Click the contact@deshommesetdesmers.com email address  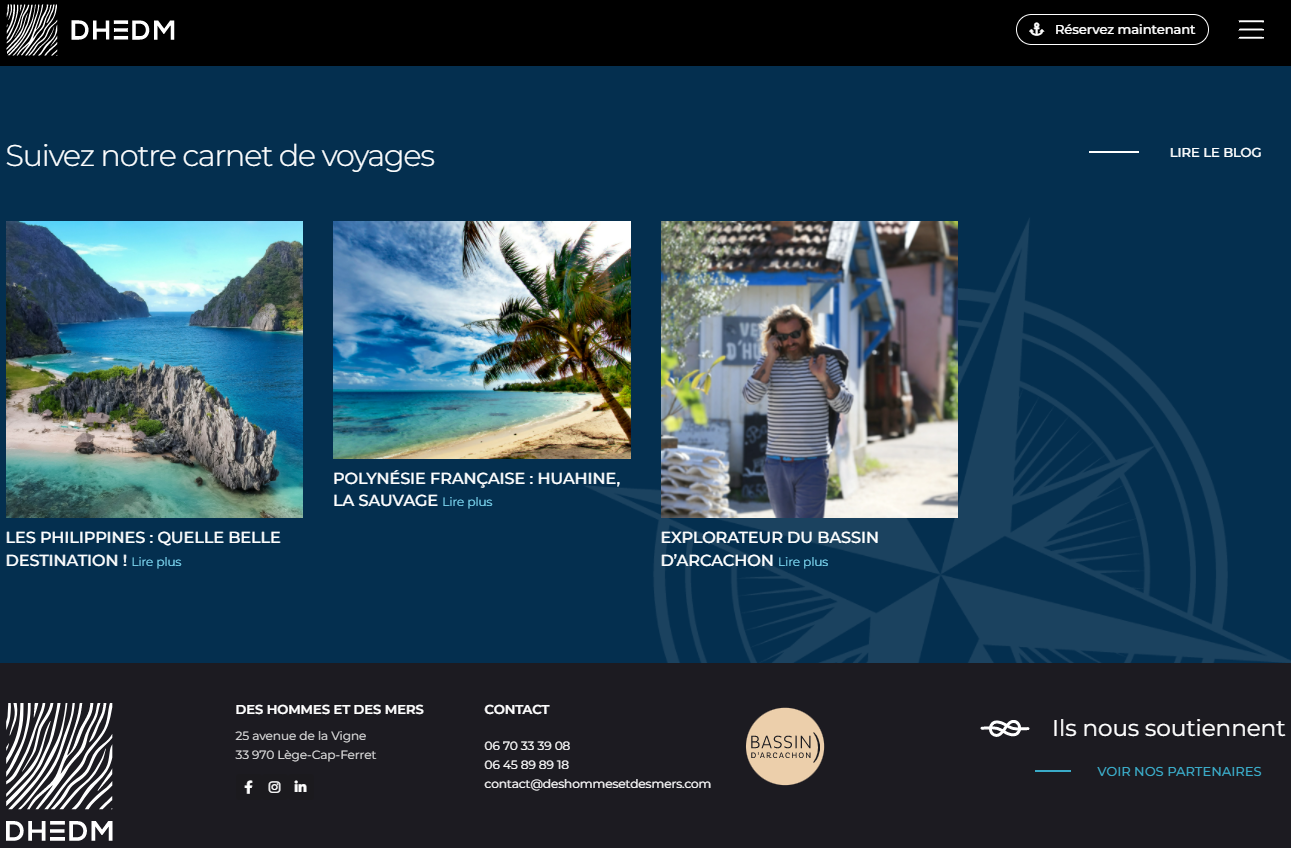tap(597, 784)
